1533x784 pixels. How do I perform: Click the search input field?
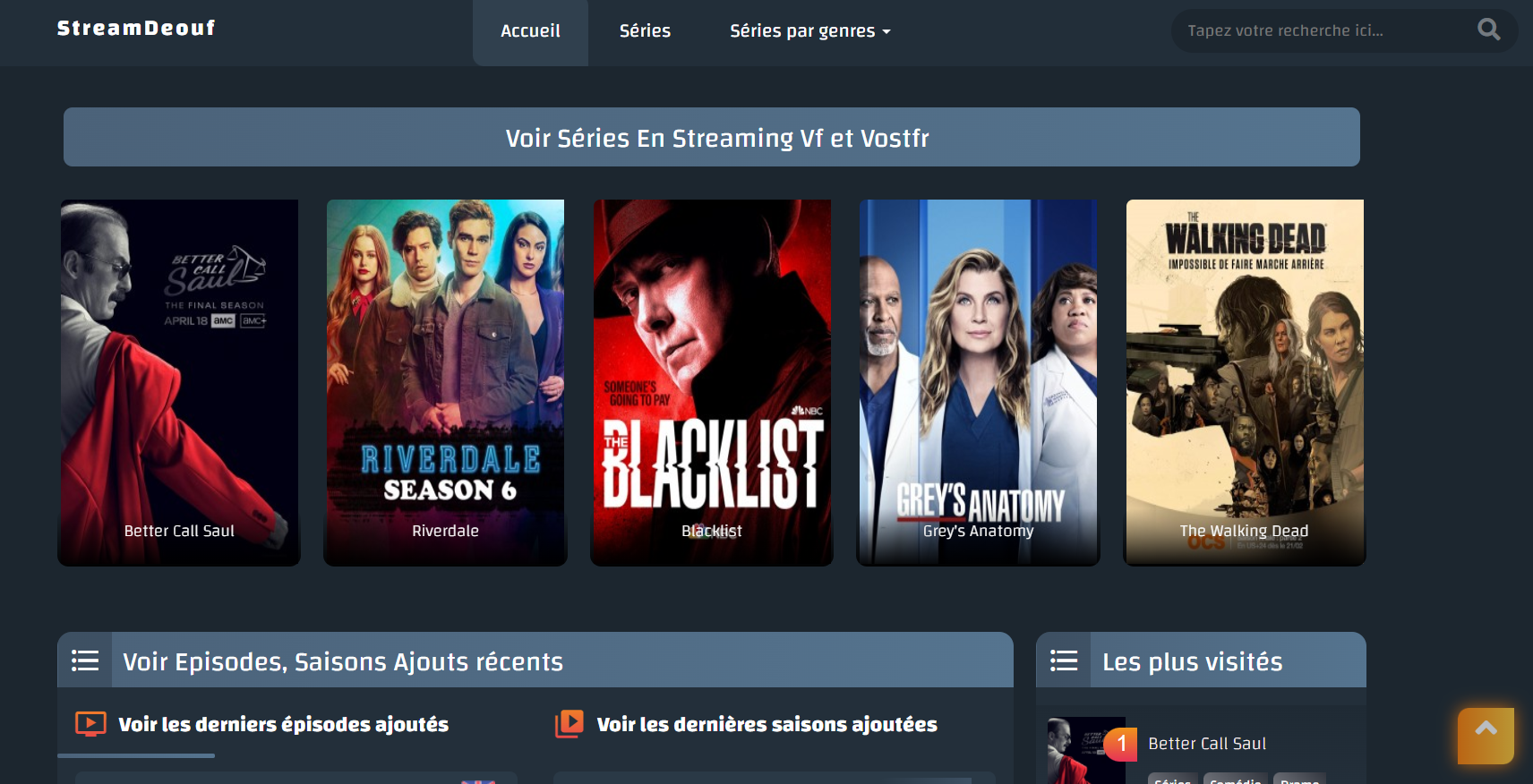coord(1325,30)
